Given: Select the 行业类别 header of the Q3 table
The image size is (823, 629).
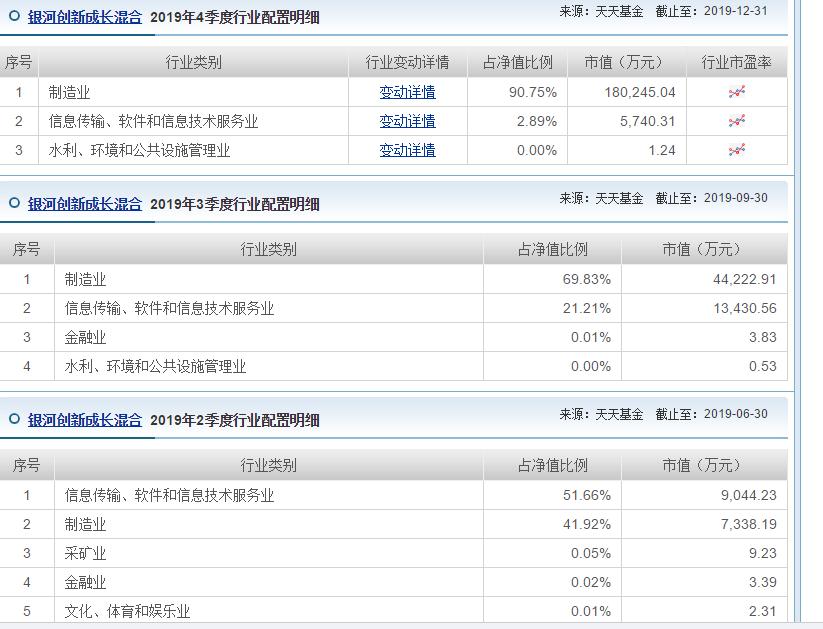Looking at the screenshot, I should [x=268, y=248].
